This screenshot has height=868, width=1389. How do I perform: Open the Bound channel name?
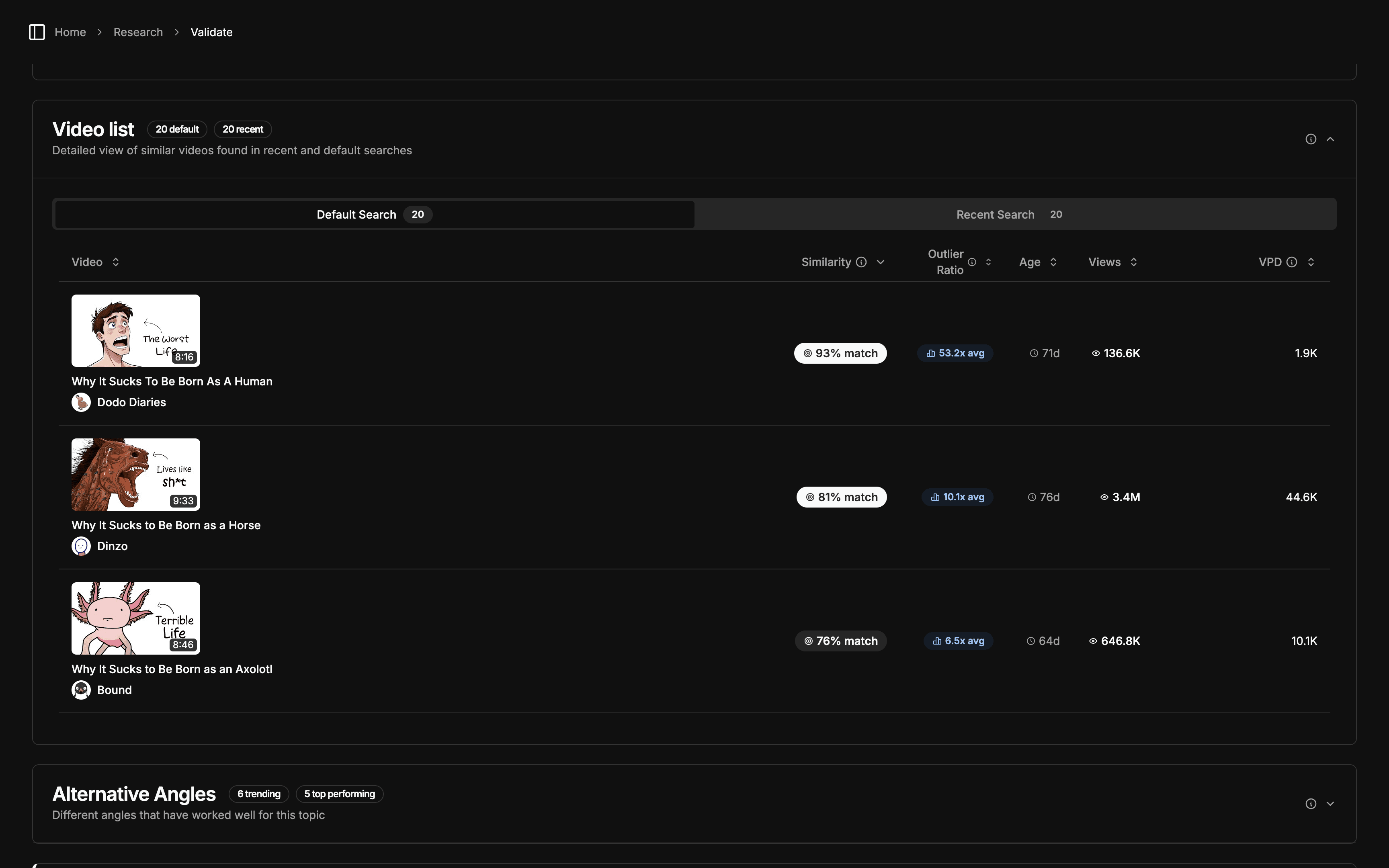[x=114, y=690]
